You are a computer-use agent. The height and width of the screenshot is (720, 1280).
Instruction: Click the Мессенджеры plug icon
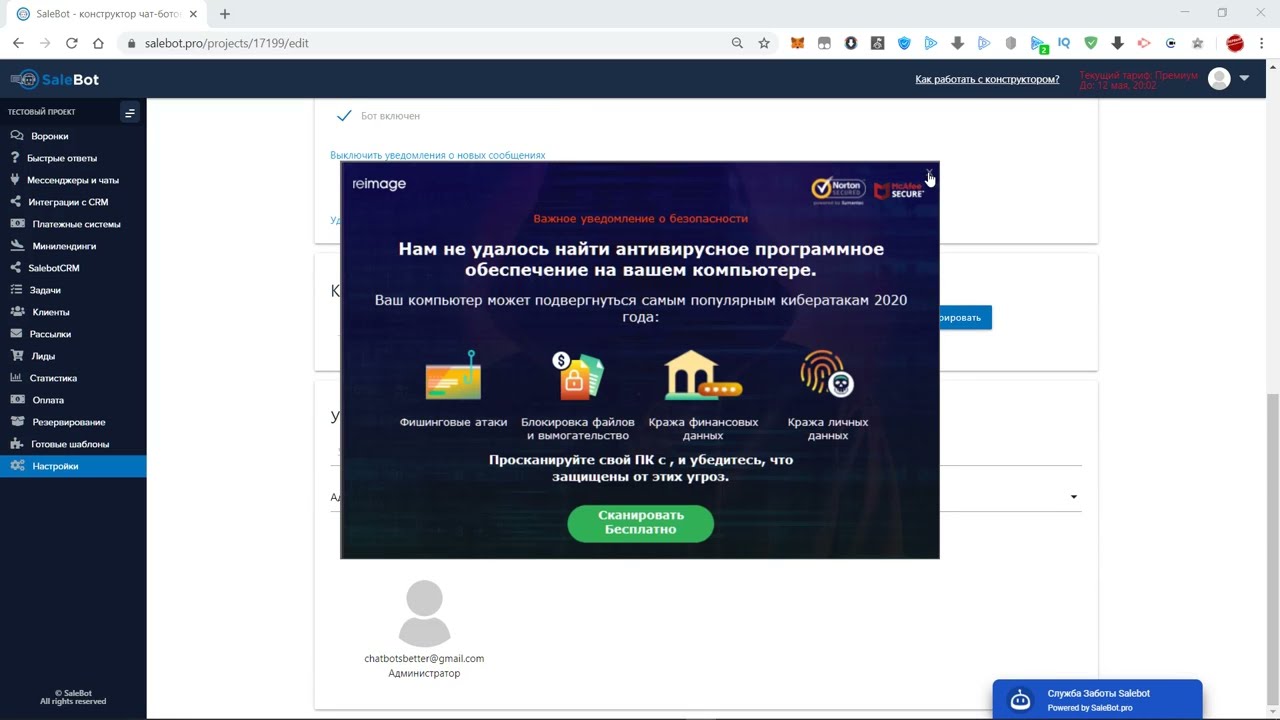(x=16, y=180)
